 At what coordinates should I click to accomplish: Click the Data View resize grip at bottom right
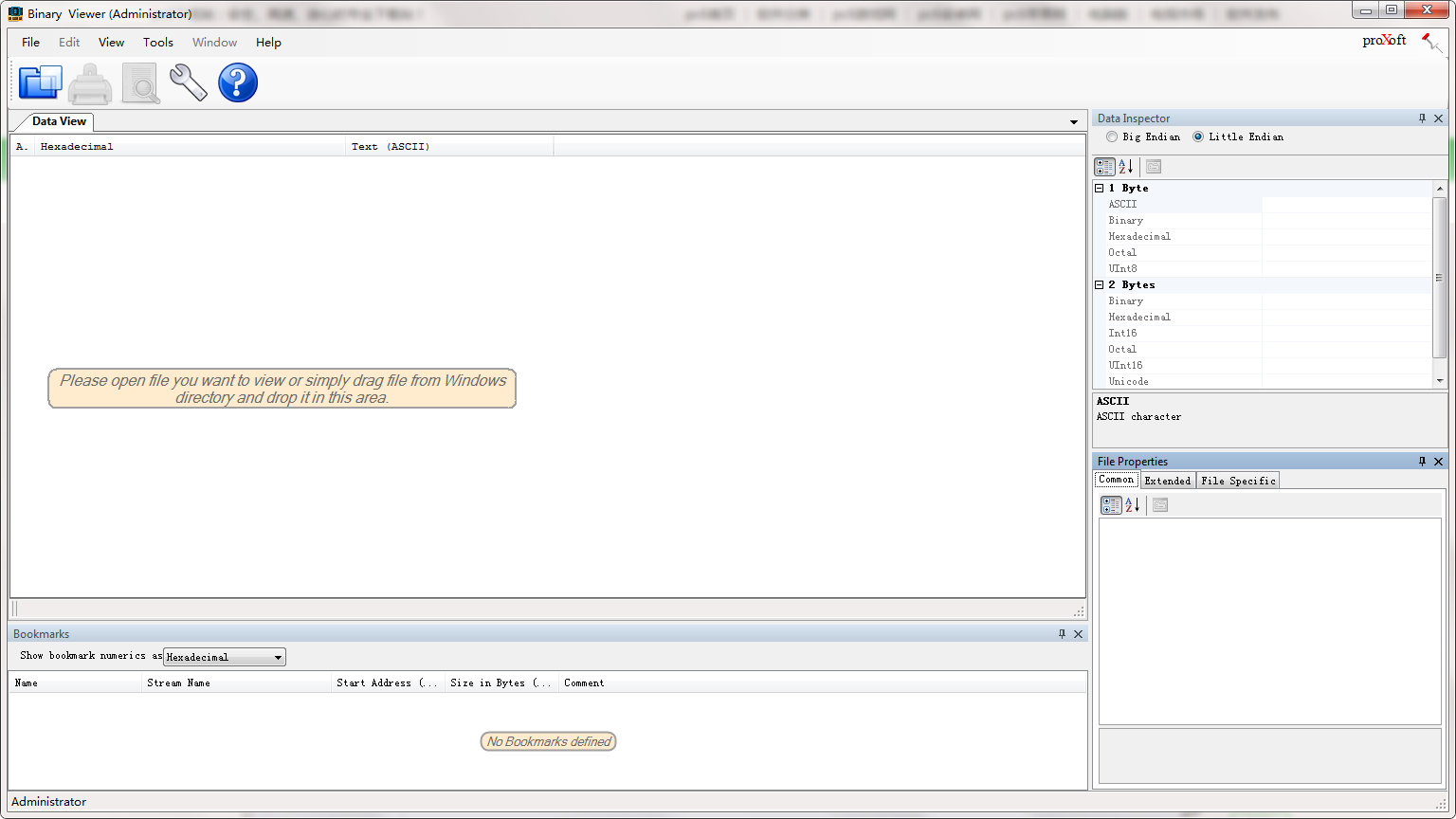click(1079, 611)
